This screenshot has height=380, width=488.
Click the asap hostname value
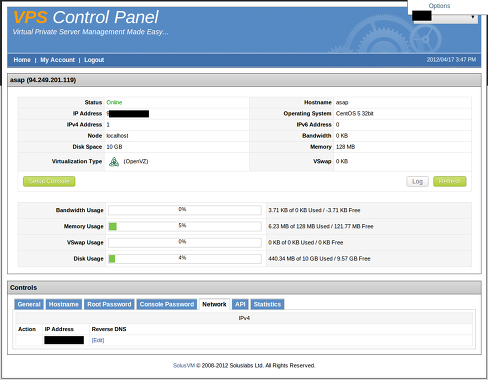(x=342, y=102)
